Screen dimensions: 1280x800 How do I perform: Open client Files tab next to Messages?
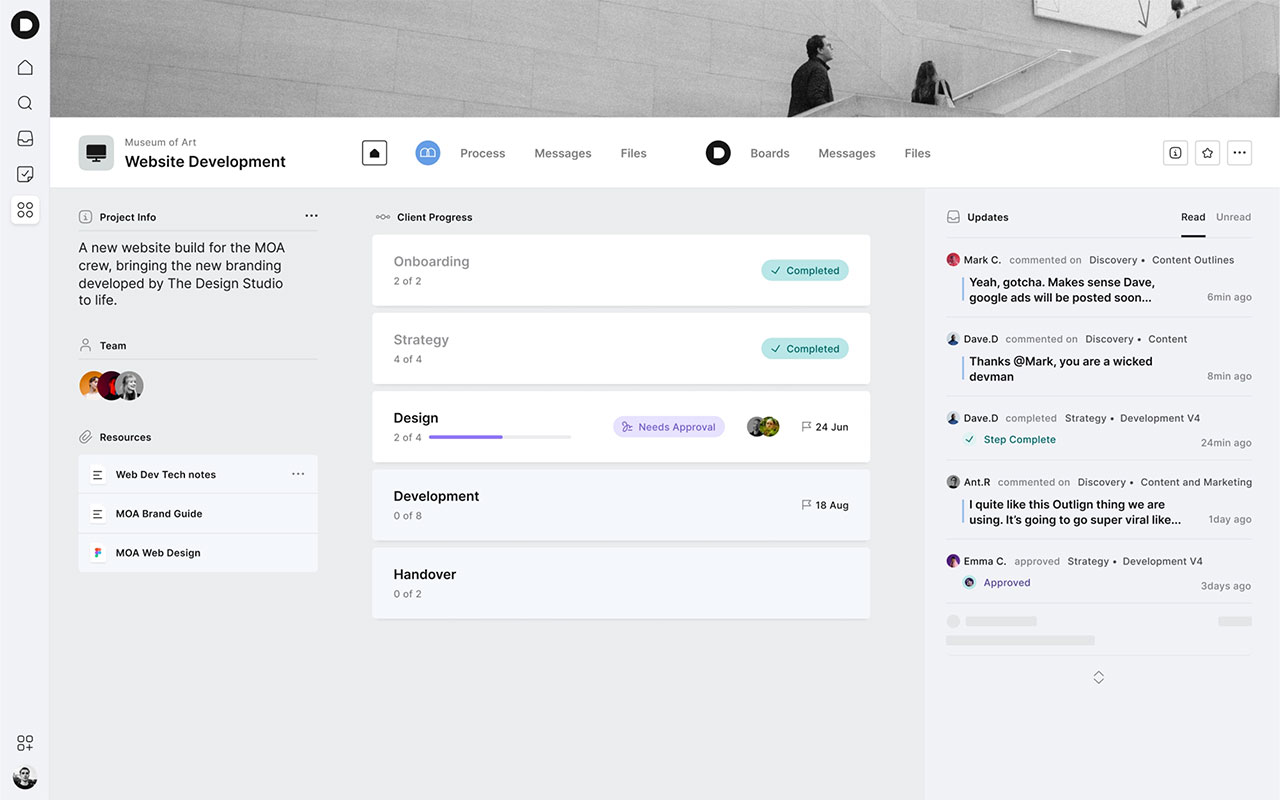[633, 153]
